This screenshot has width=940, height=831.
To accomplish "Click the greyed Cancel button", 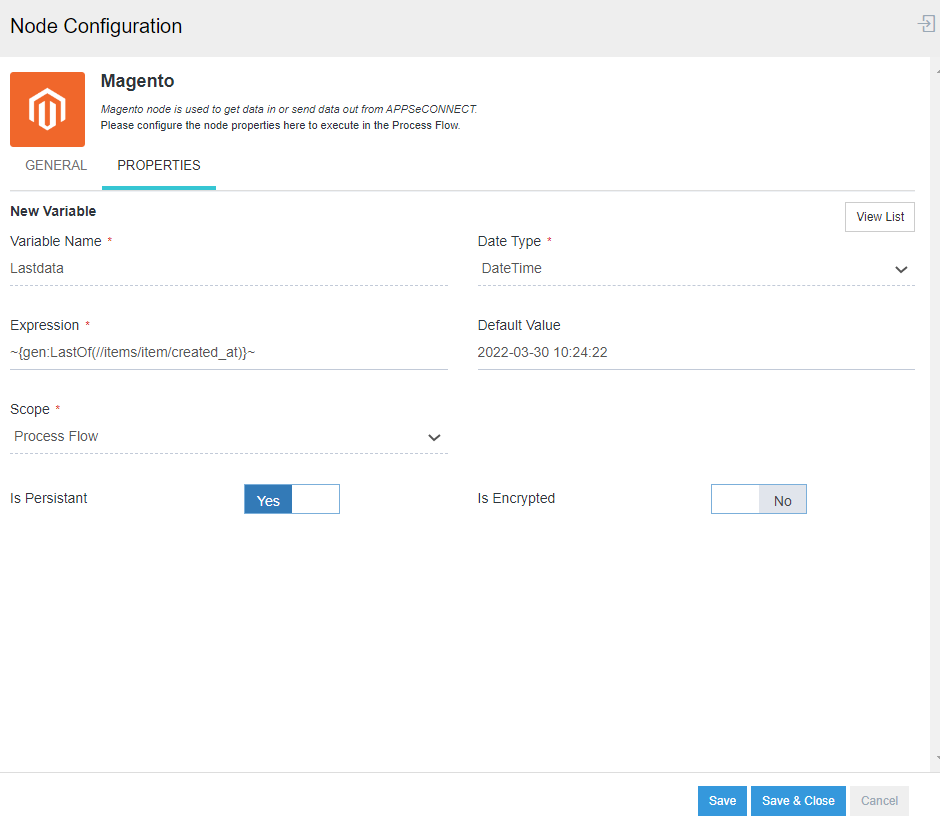I will 879,801.
